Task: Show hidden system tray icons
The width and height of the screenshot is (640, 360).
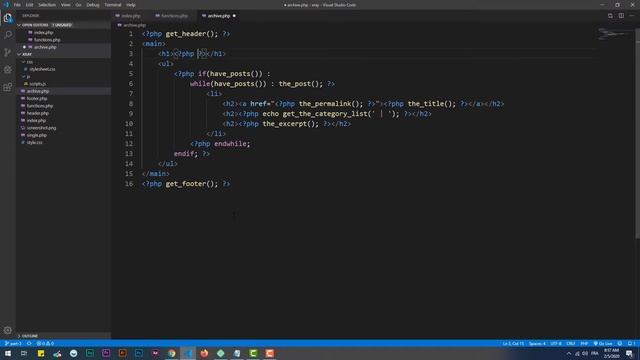Action: (x=569, y=353)
